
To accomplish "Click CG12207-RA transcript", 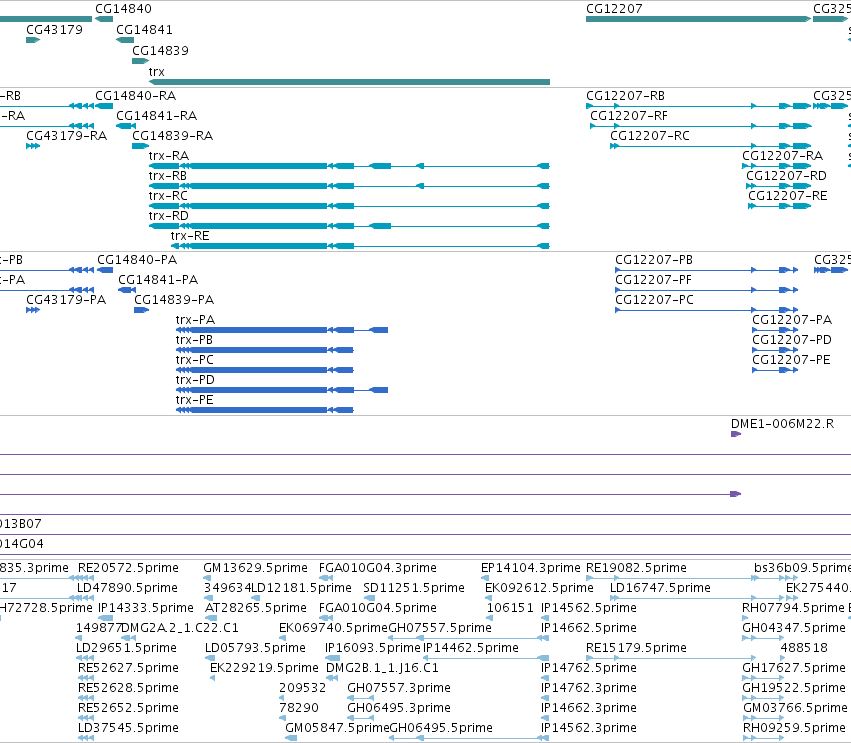I will pos(777,166).
